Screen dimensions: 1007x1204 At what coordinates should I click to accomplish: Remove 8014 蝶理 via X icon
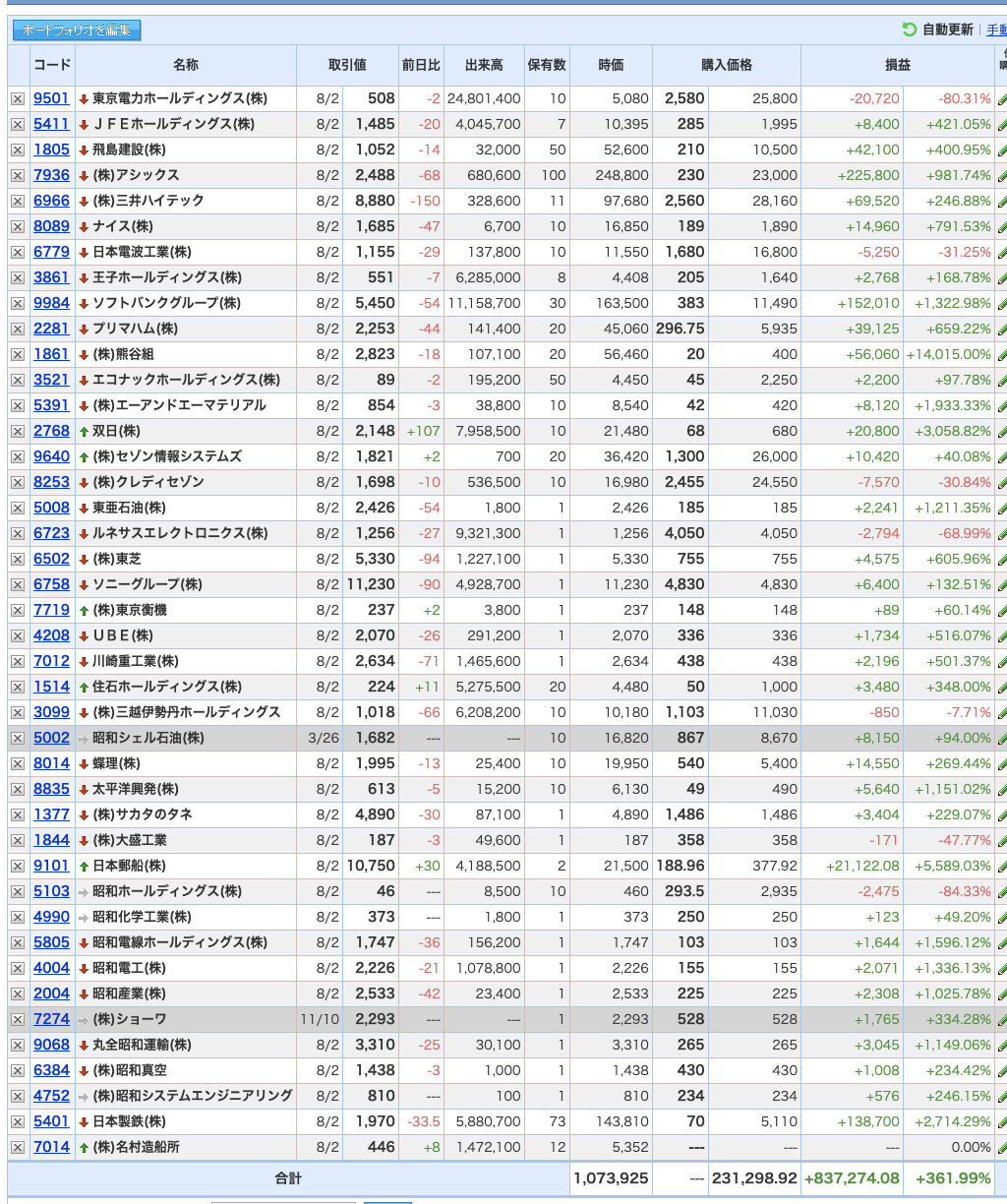click(x=18, y=763)
